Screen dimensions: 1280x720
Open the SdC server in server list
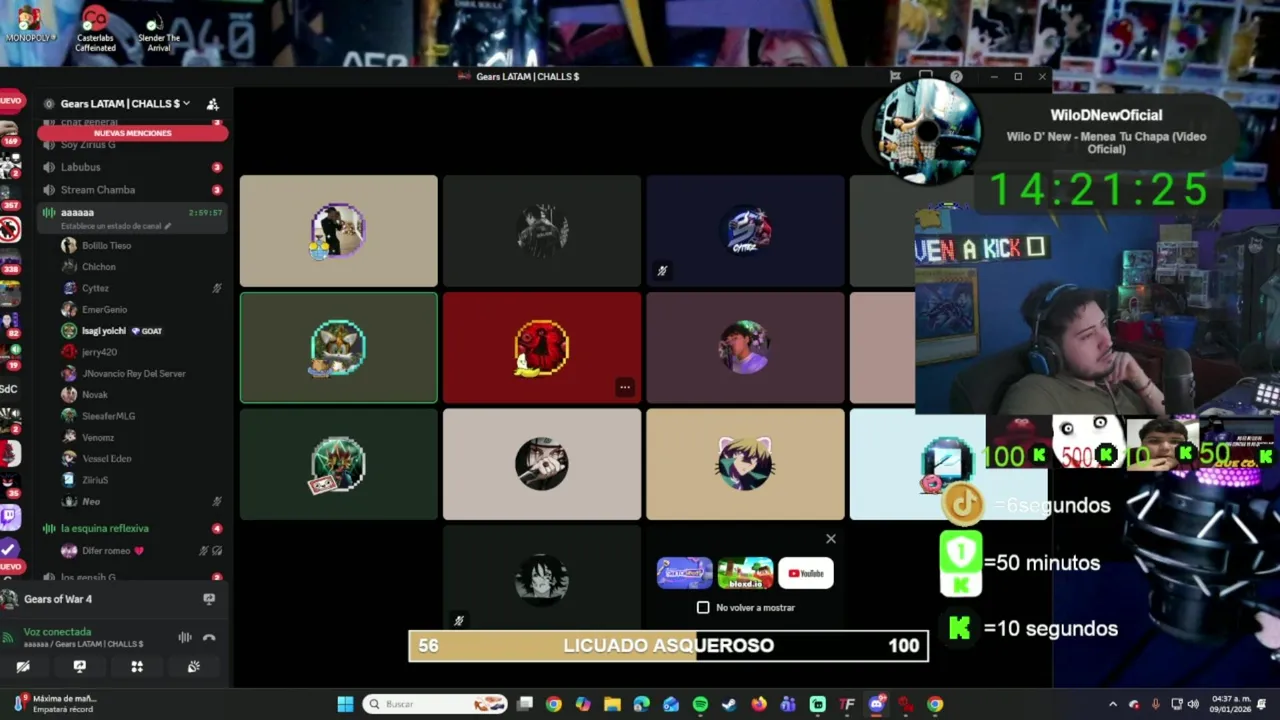[9, 389]
